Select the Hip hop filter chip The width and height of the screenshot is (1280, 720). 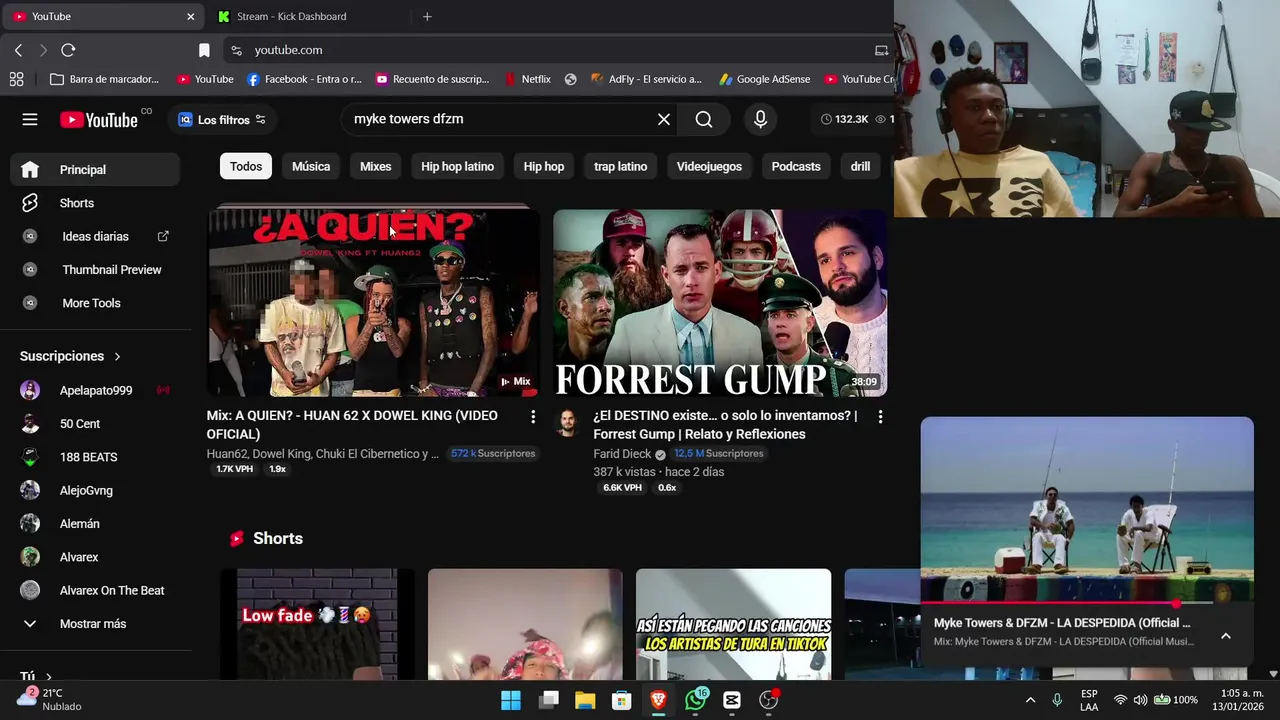(544, 166)
